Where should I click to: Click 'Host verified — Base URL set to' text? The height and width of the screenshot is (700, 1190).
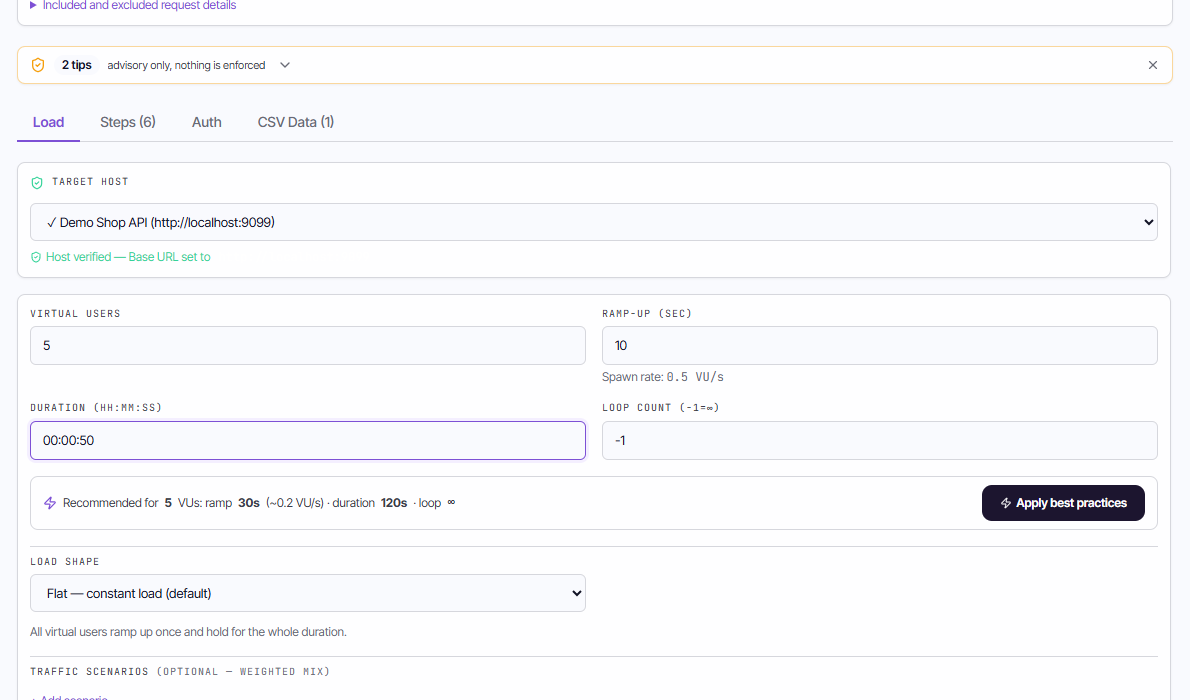click(x=128, y=257)
